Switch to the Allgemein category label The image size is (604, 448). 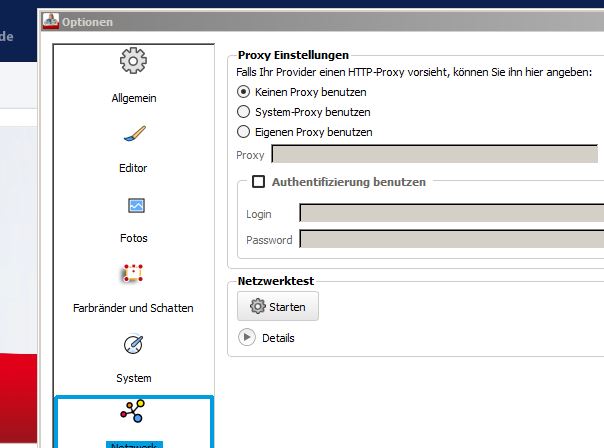coord(134,98)
